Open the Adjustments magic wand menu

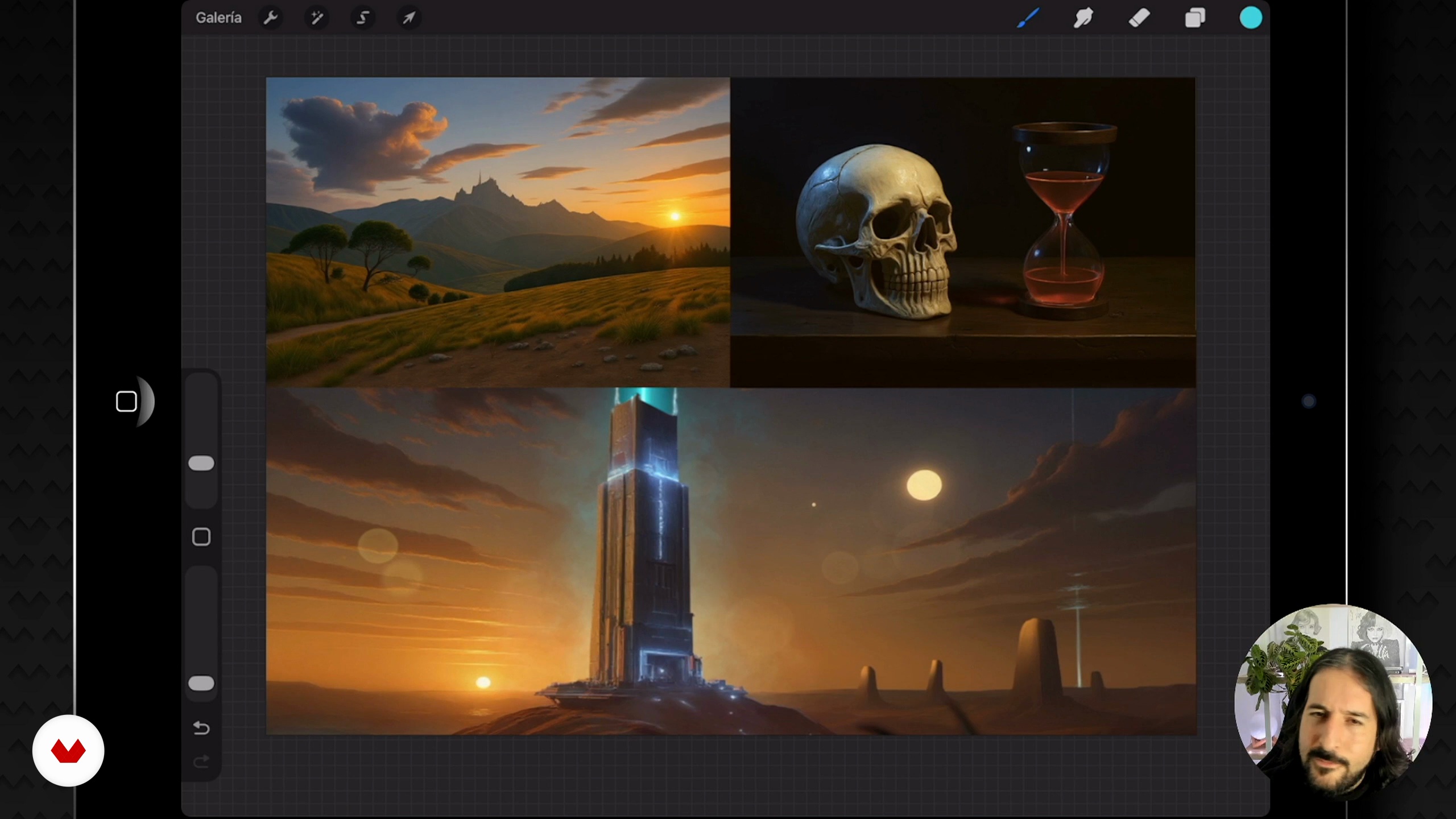[x=317, y=18]
